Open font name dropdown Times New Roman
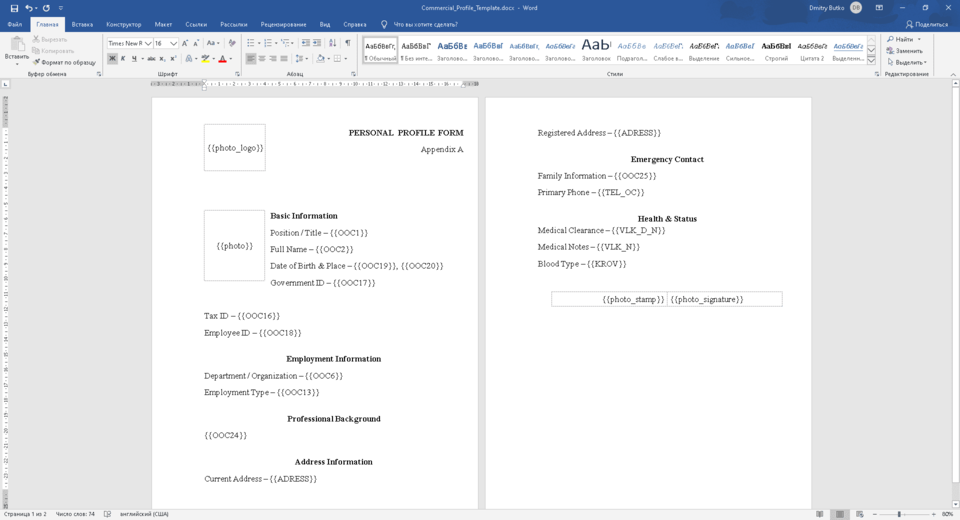The width and height of the screenshot is (960, 520). click(x=148, y=43)
